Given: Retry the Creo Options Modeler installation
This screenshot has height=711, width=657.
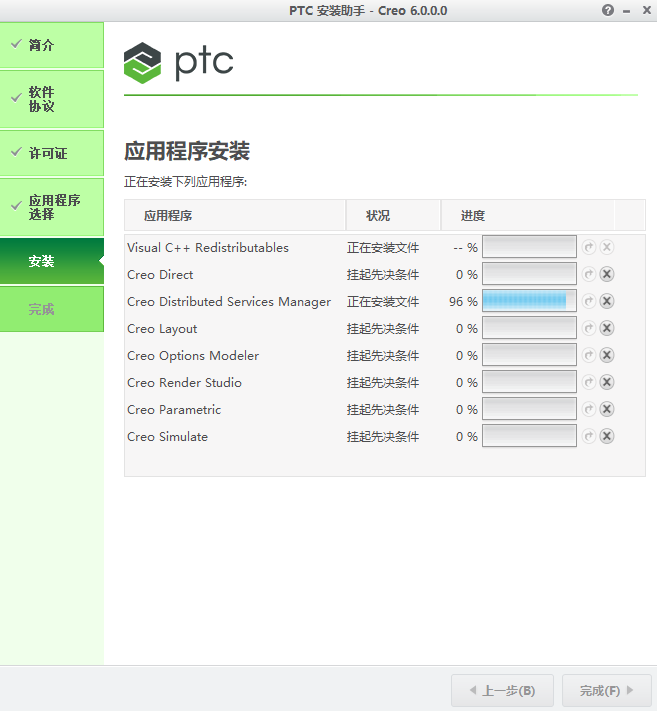Looking at the screenshot, I should click(x=589, y=355).
